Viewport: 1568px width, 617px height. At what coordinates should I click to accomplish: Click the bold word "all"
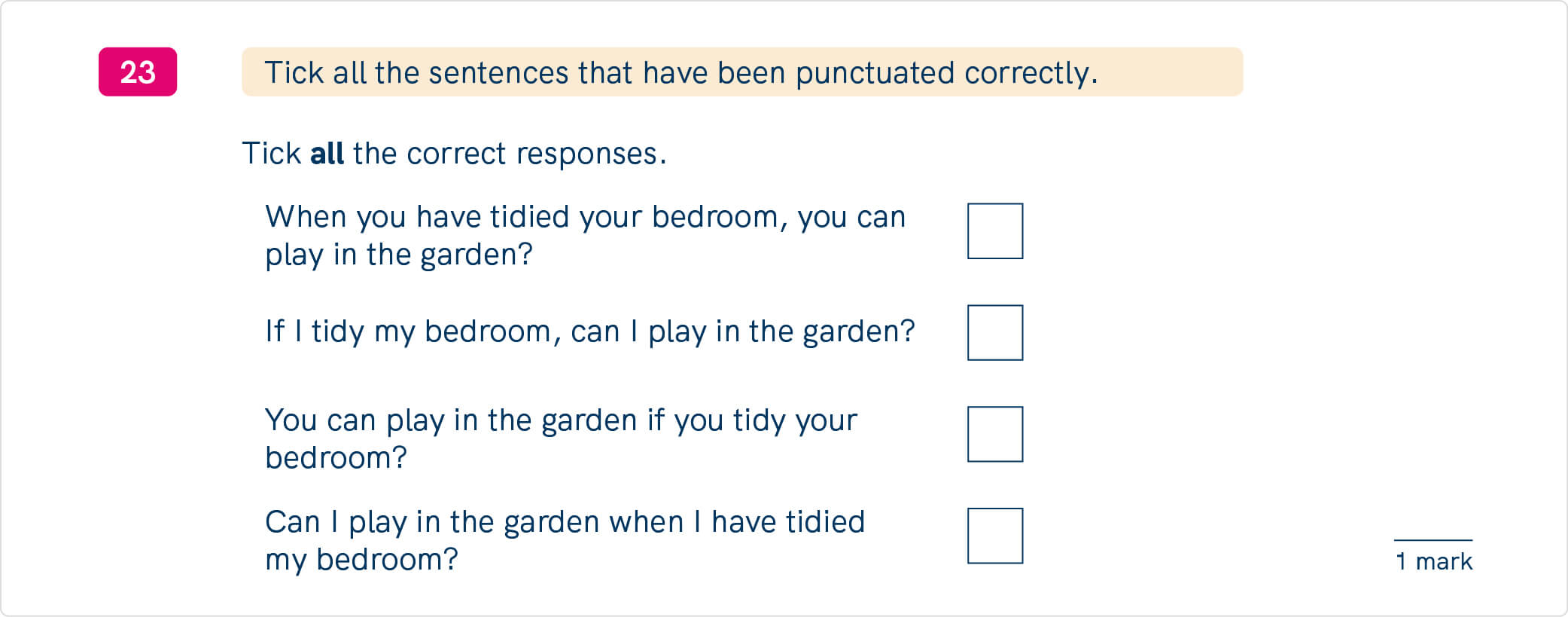click(327, 154)
